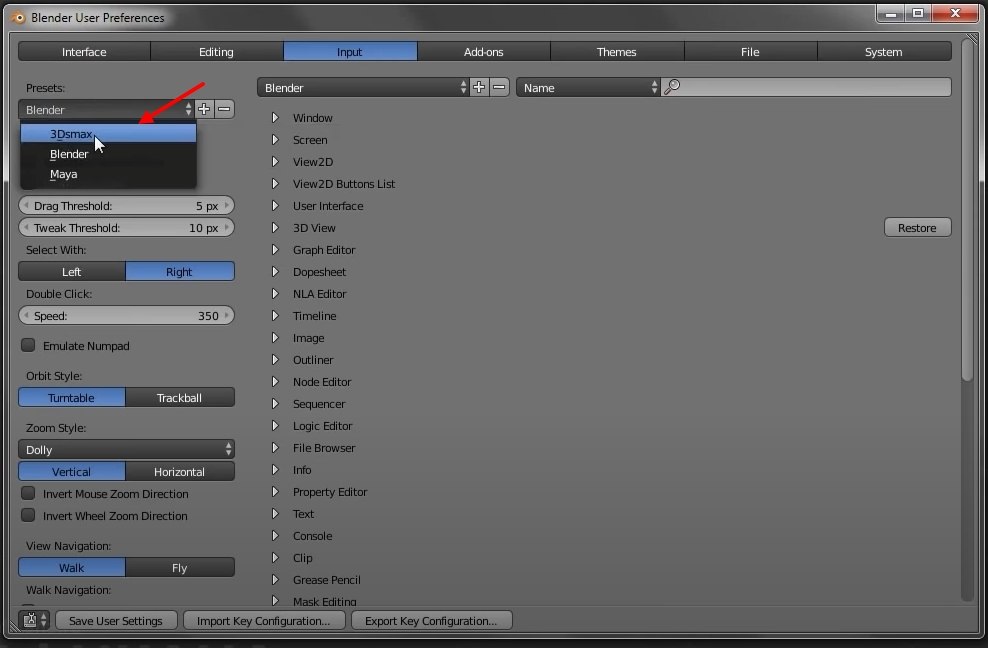Select Walk view navigation
This screenshot has width=988, height=648.
pos(72,567)
